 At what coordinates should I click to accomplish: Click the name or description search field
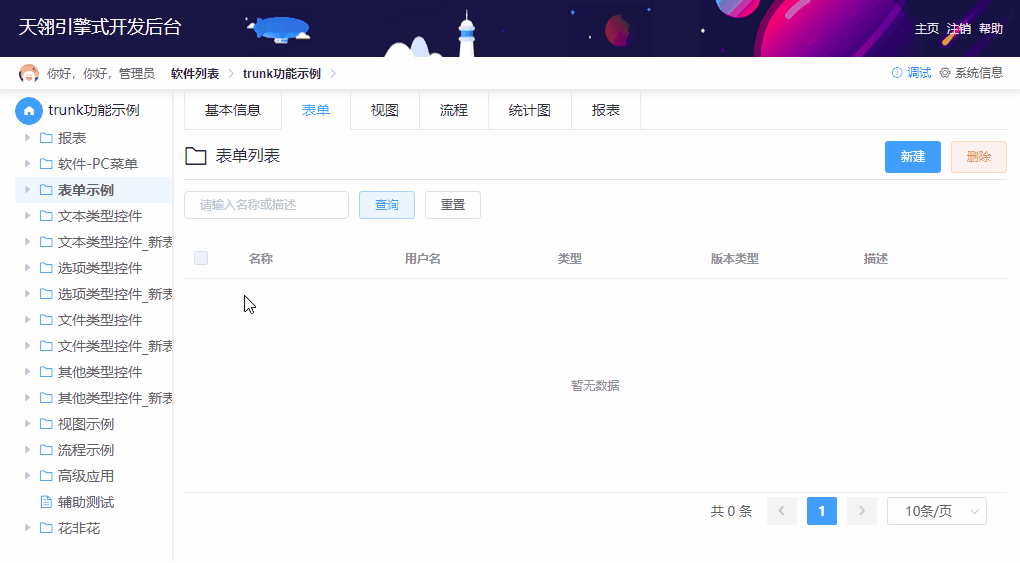pos(266,205)
